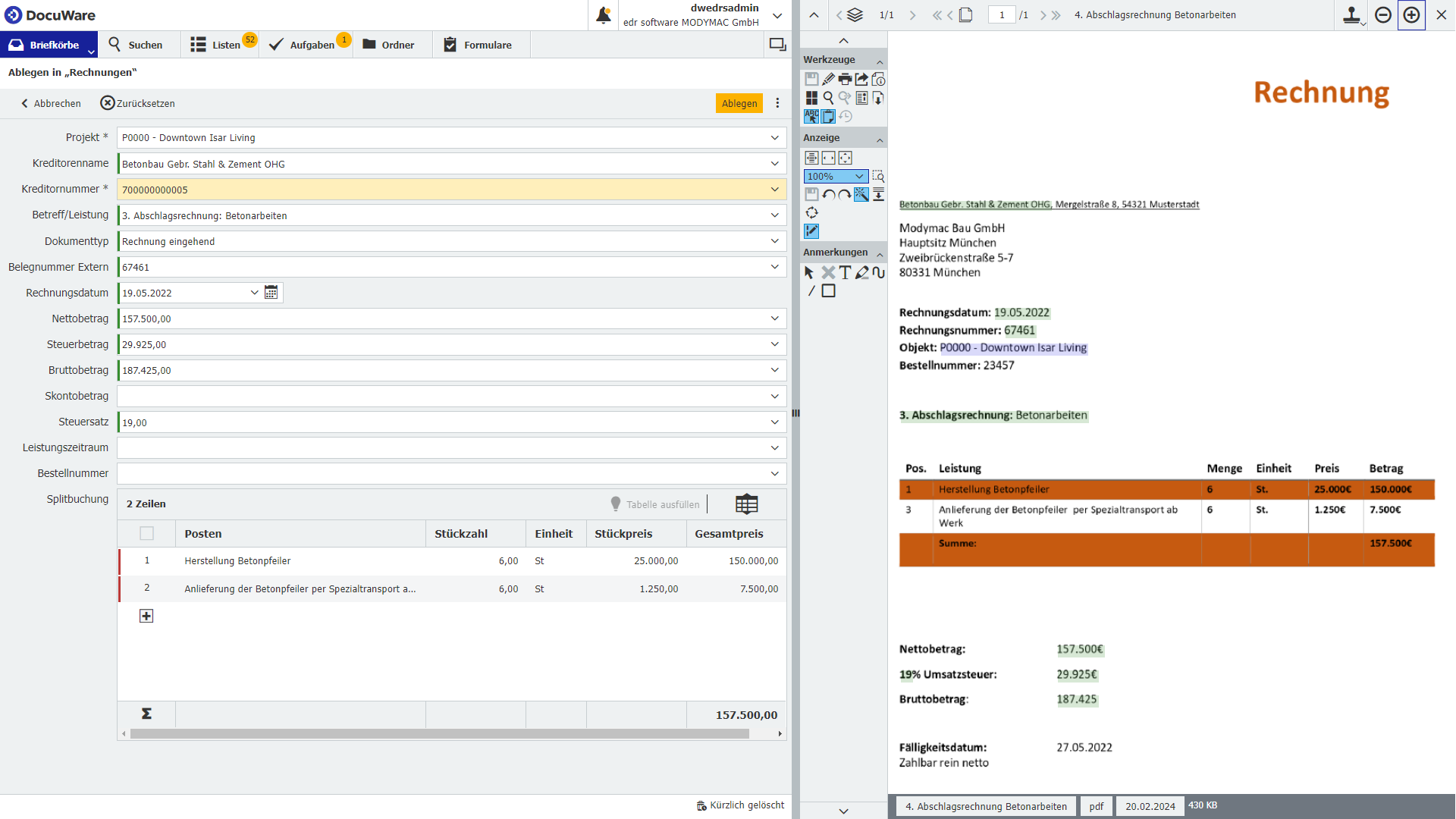Click the page number input in viewer
The image size is (1456, 819).
click(x=1002, y=15)
